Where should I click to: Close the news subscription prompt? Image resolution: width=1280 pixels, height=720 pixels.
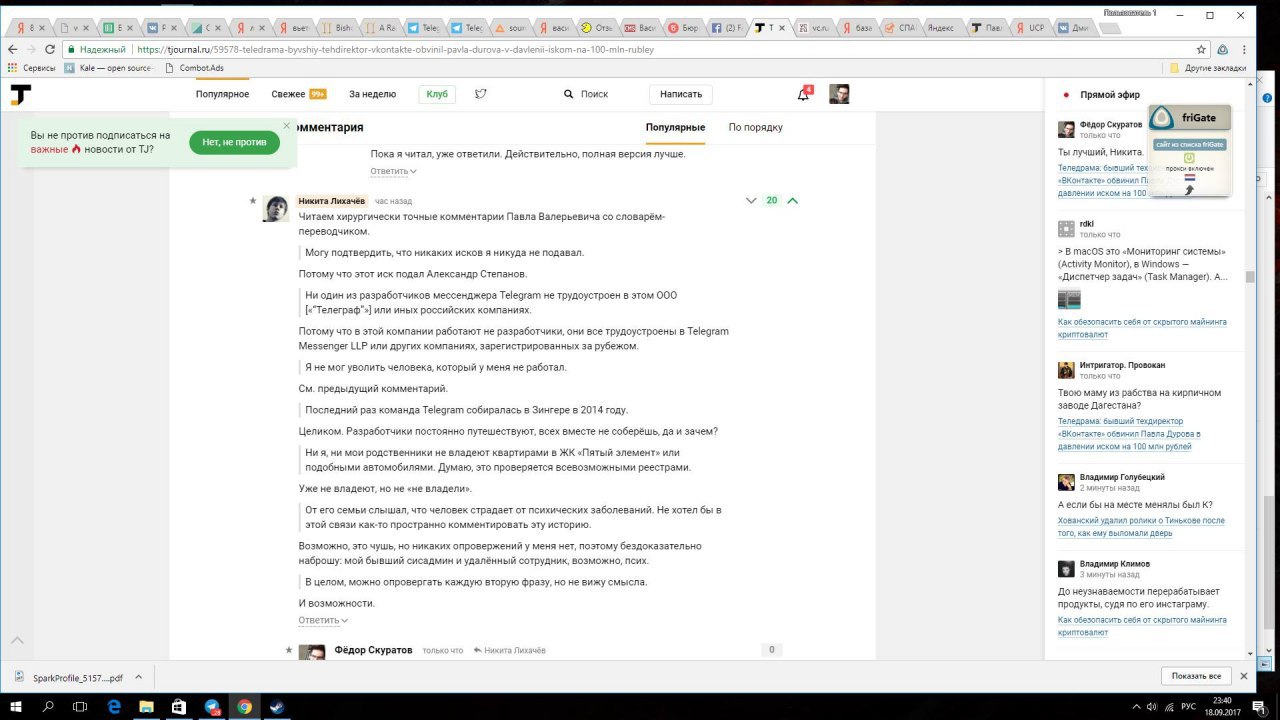(x=286, y=126)
